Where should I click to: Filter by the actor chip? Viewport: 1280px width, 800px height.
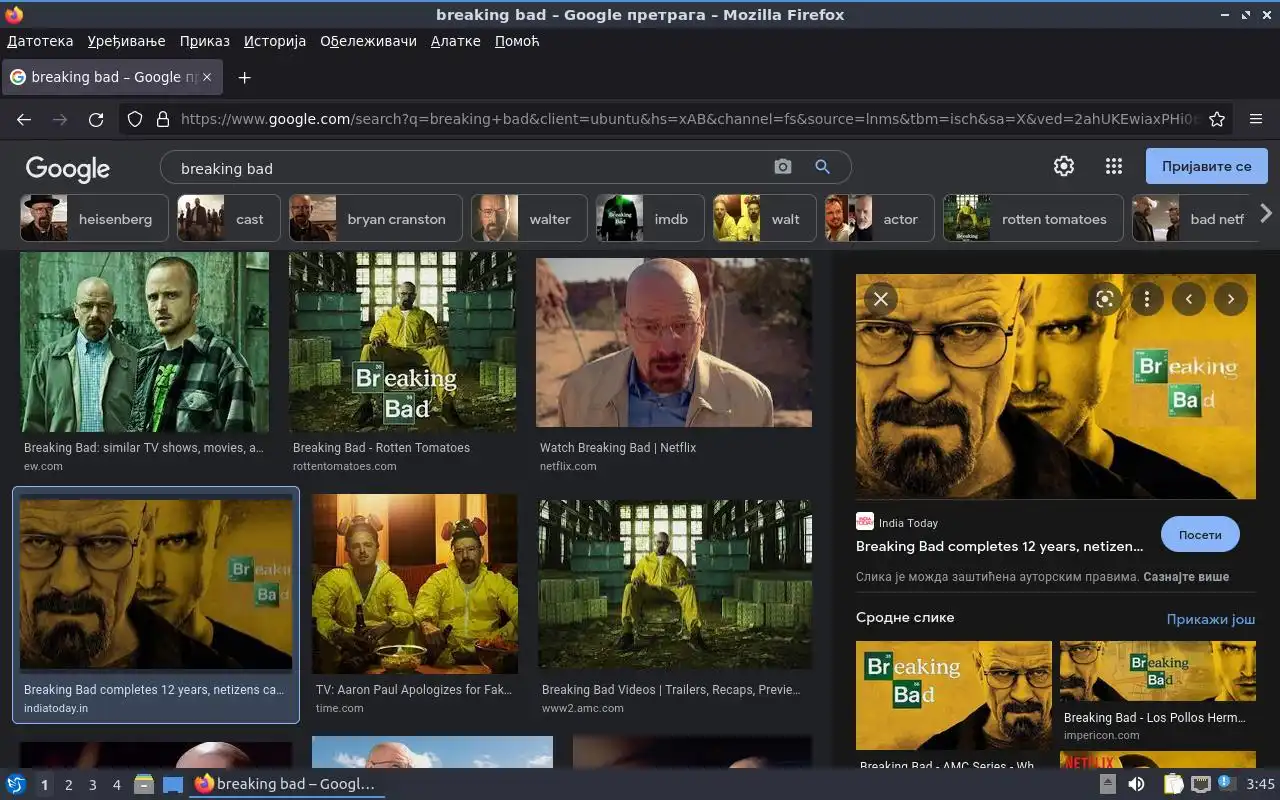(x=880, y=218)
